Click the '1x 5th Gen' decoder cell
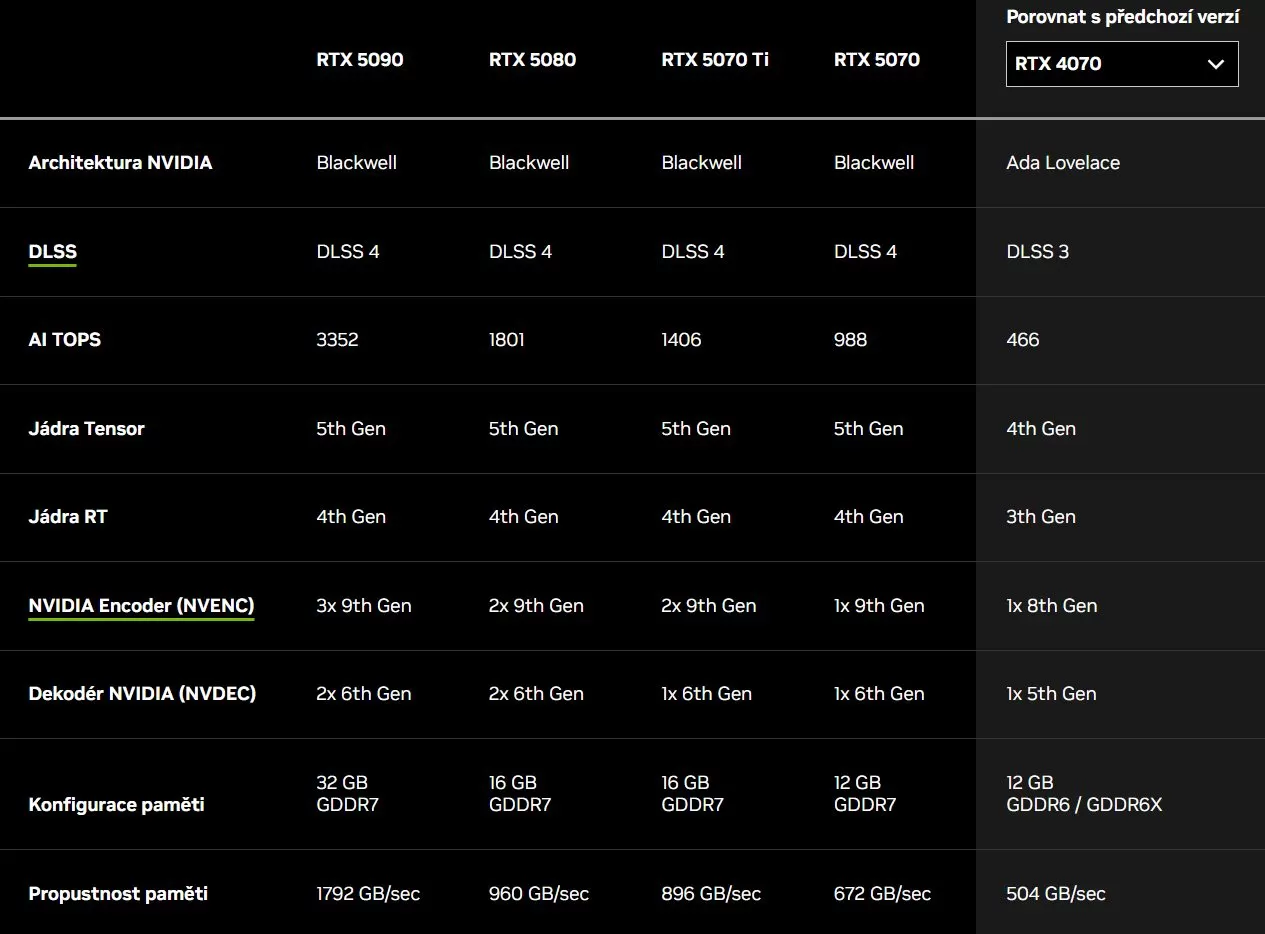The width and height of the screenshot is (1265, 934). click(x=1051, y=694)
